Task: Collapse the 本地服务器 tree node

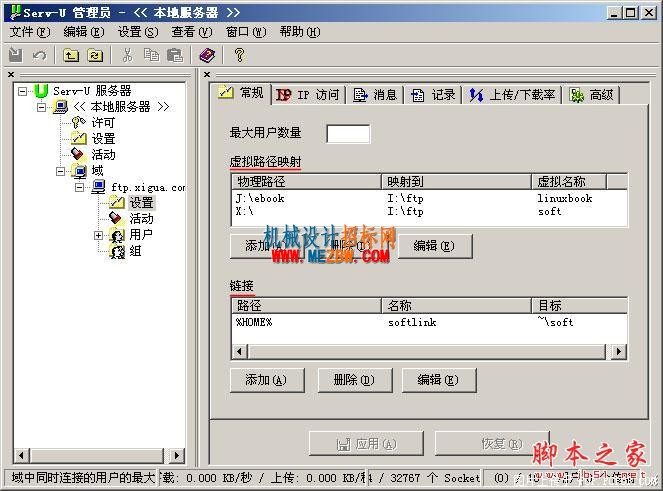Action: pos(41,107)
